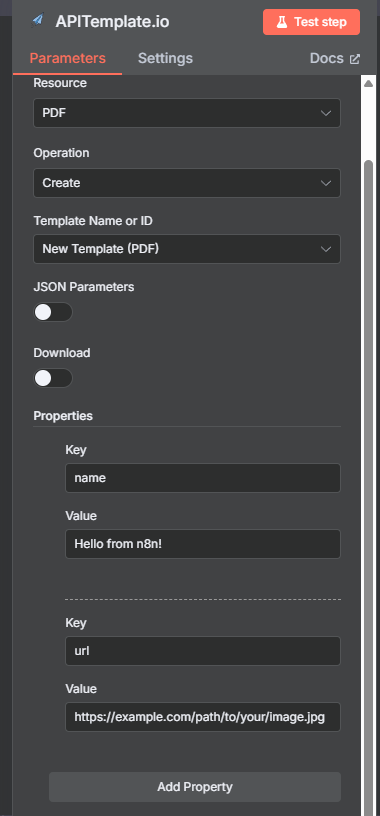
Task: Focus the Key field containing url
Action: (203, 651)
